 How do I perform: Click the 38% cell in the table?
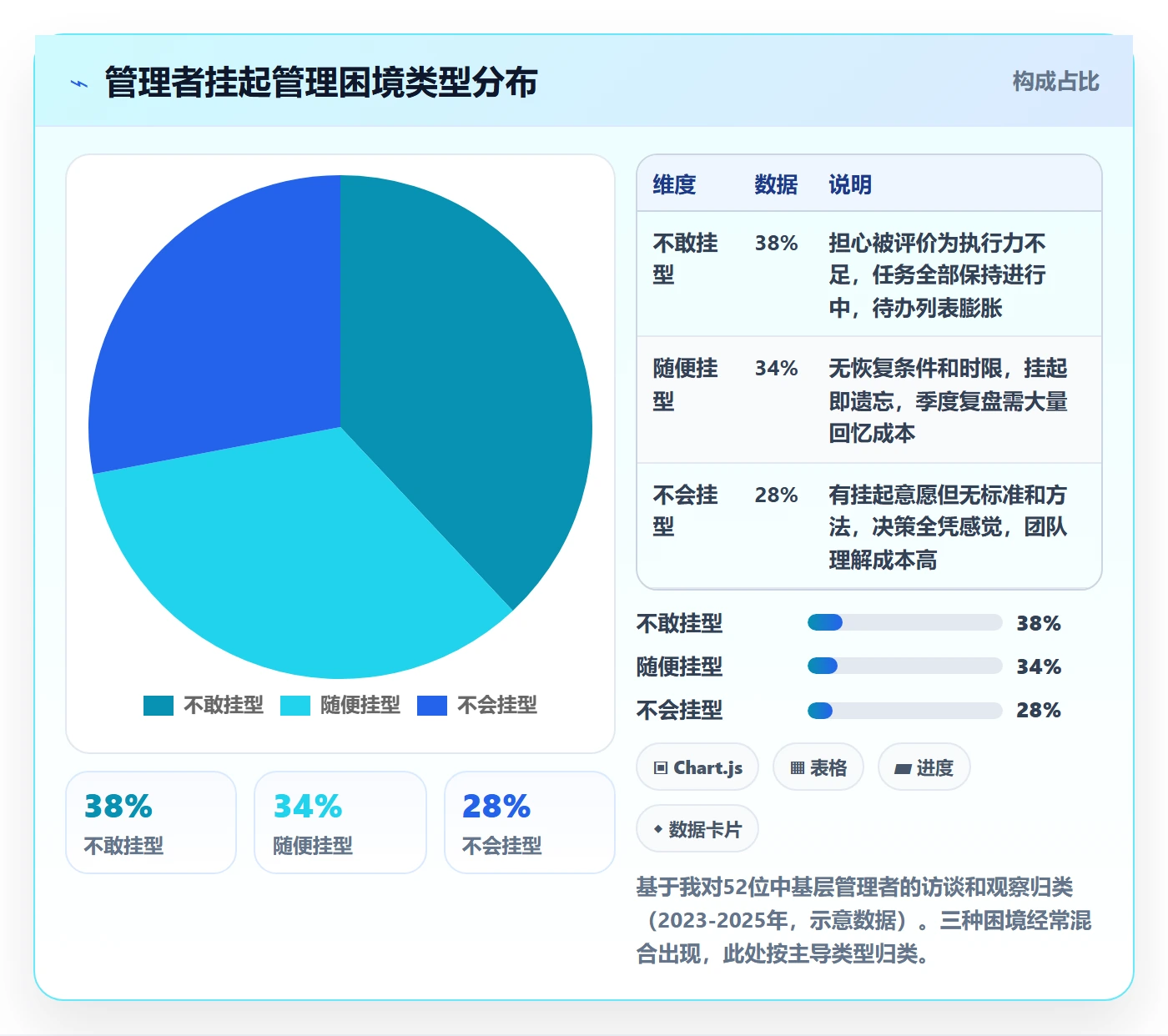(x=776, y=243)
